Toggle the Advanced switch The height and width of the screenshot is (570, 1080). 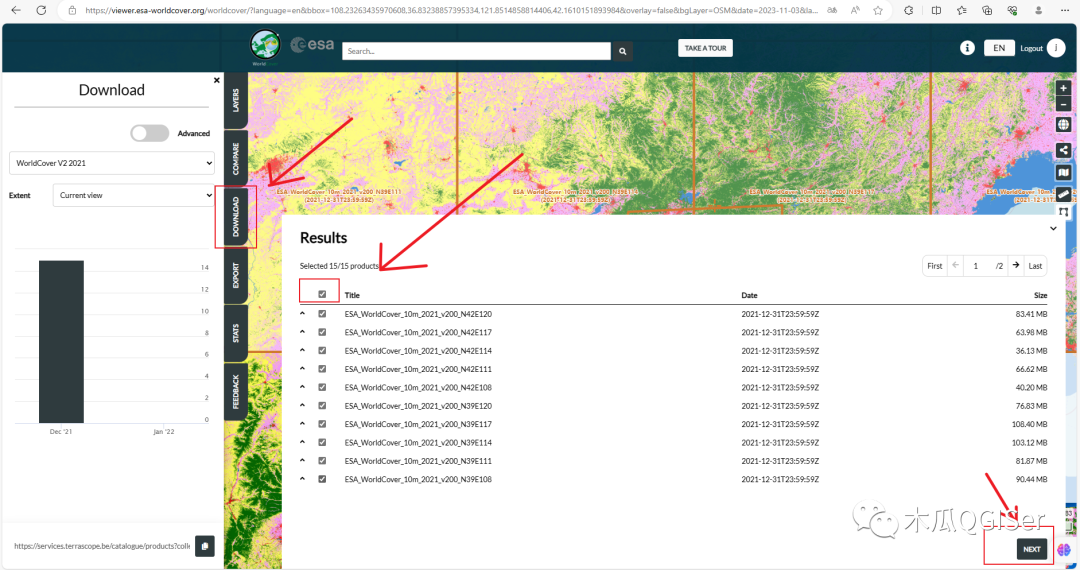(149, 133)
